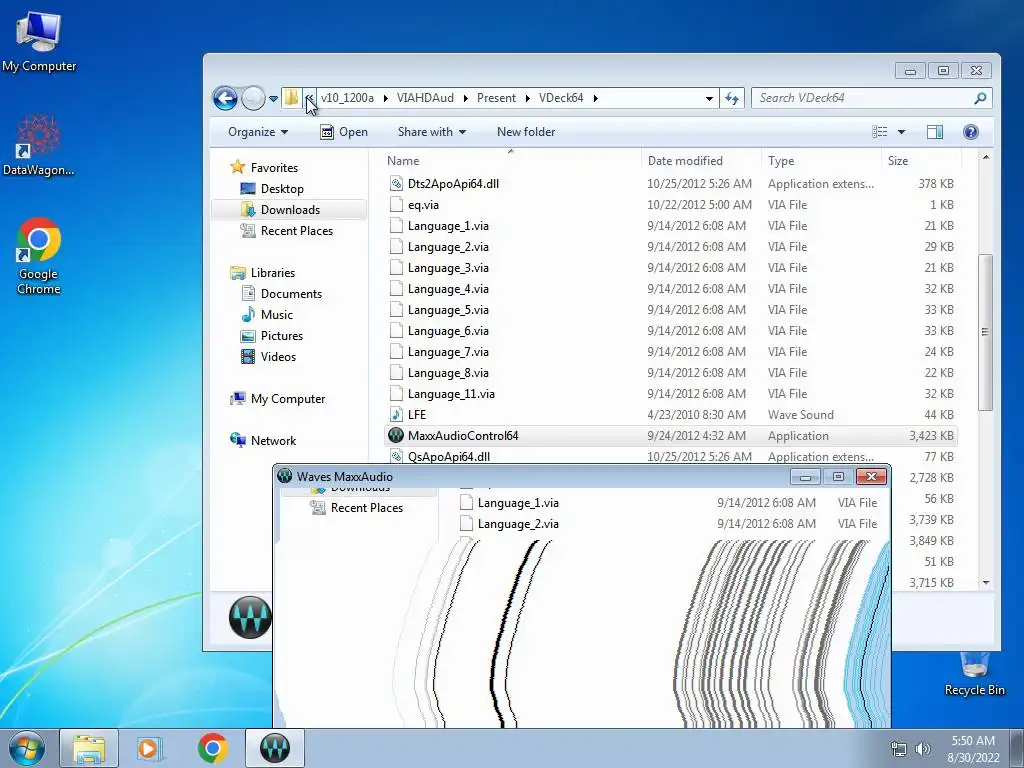Open the Organize menu
The width and height of the screenshot is (1024, 768).
[258, 132]
